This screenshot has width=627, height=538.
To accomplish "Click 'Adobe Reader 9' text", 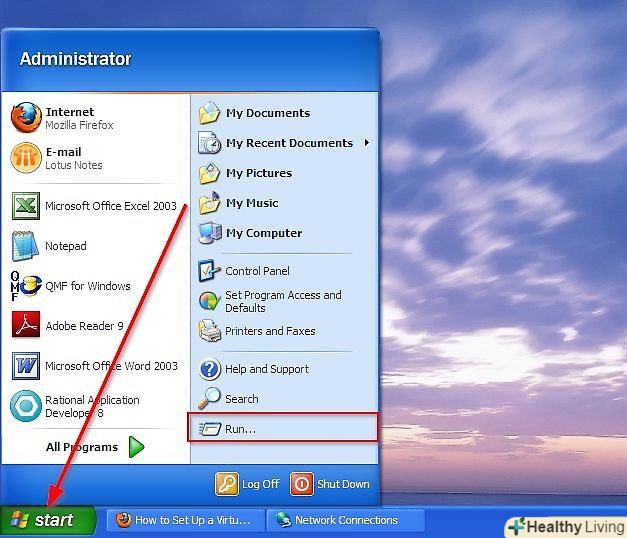I will coord(84,326).
